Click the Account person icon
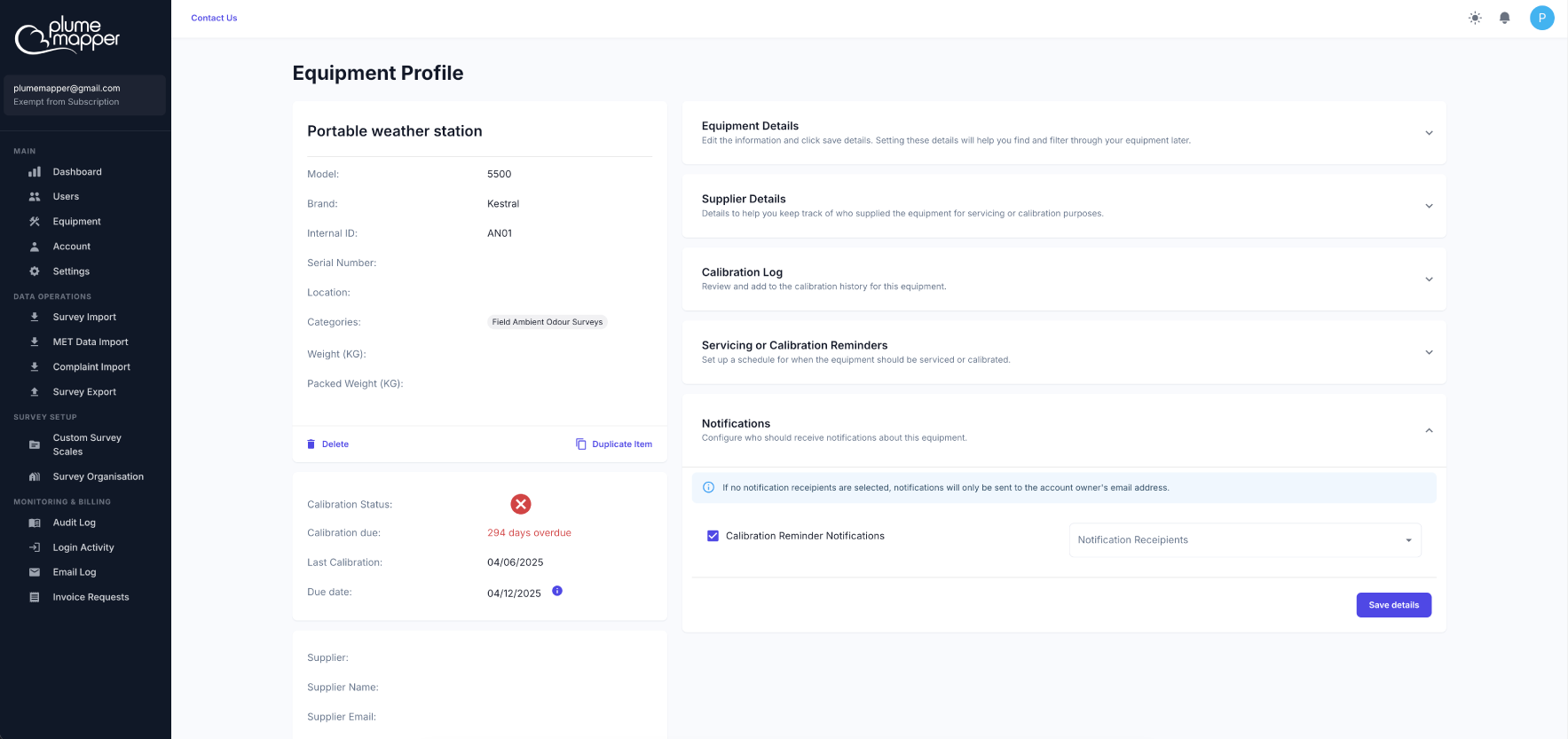1568x739 pixels. pyautogui.click(x=35, y=247)
